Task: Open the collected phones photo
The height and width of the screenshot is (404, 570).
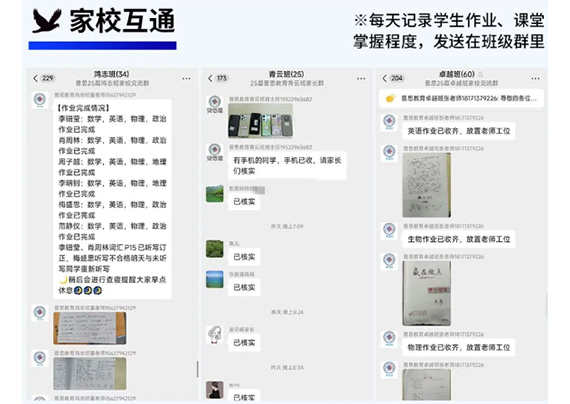Action: tap(260, 121)
